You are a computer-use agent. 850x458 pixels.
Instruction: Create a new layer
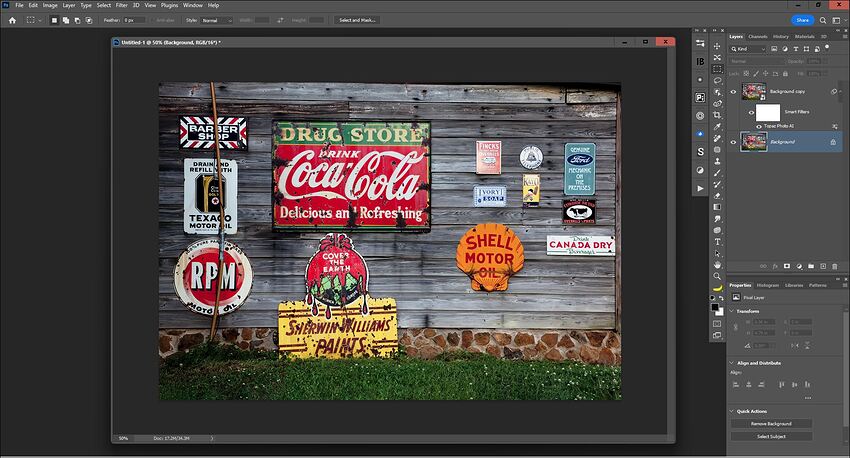[823, 266]
